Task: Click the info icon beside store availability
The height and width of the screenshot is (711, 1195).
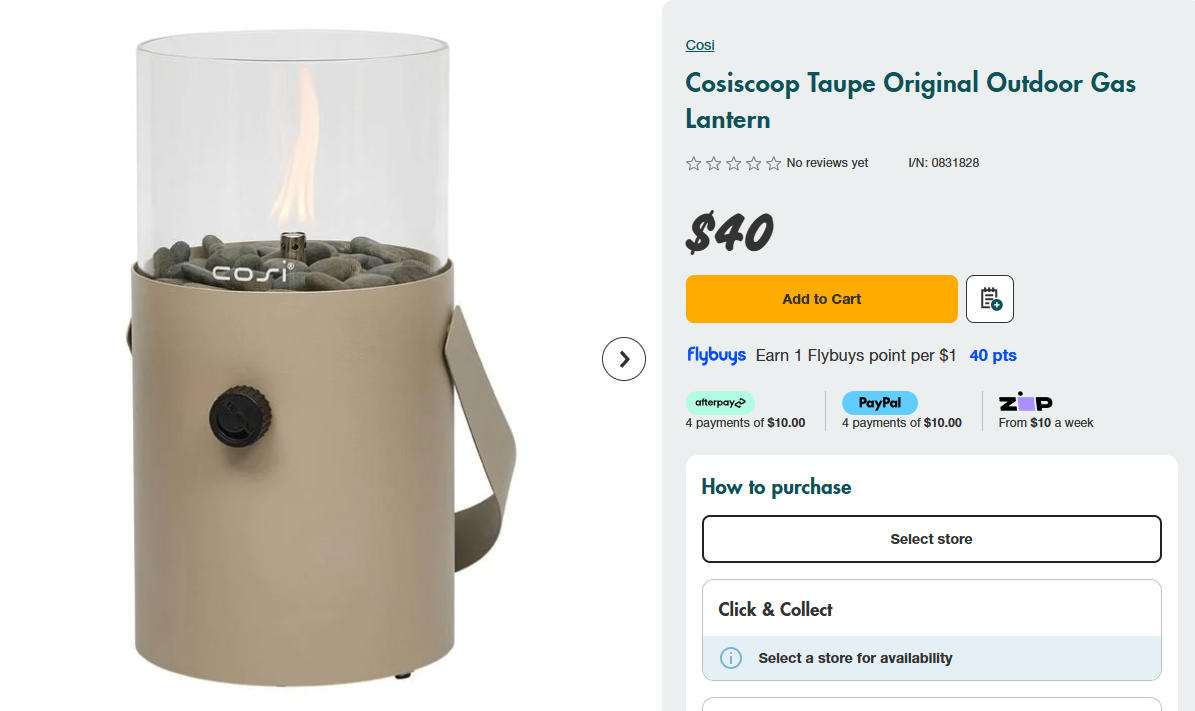Action: 730,658
